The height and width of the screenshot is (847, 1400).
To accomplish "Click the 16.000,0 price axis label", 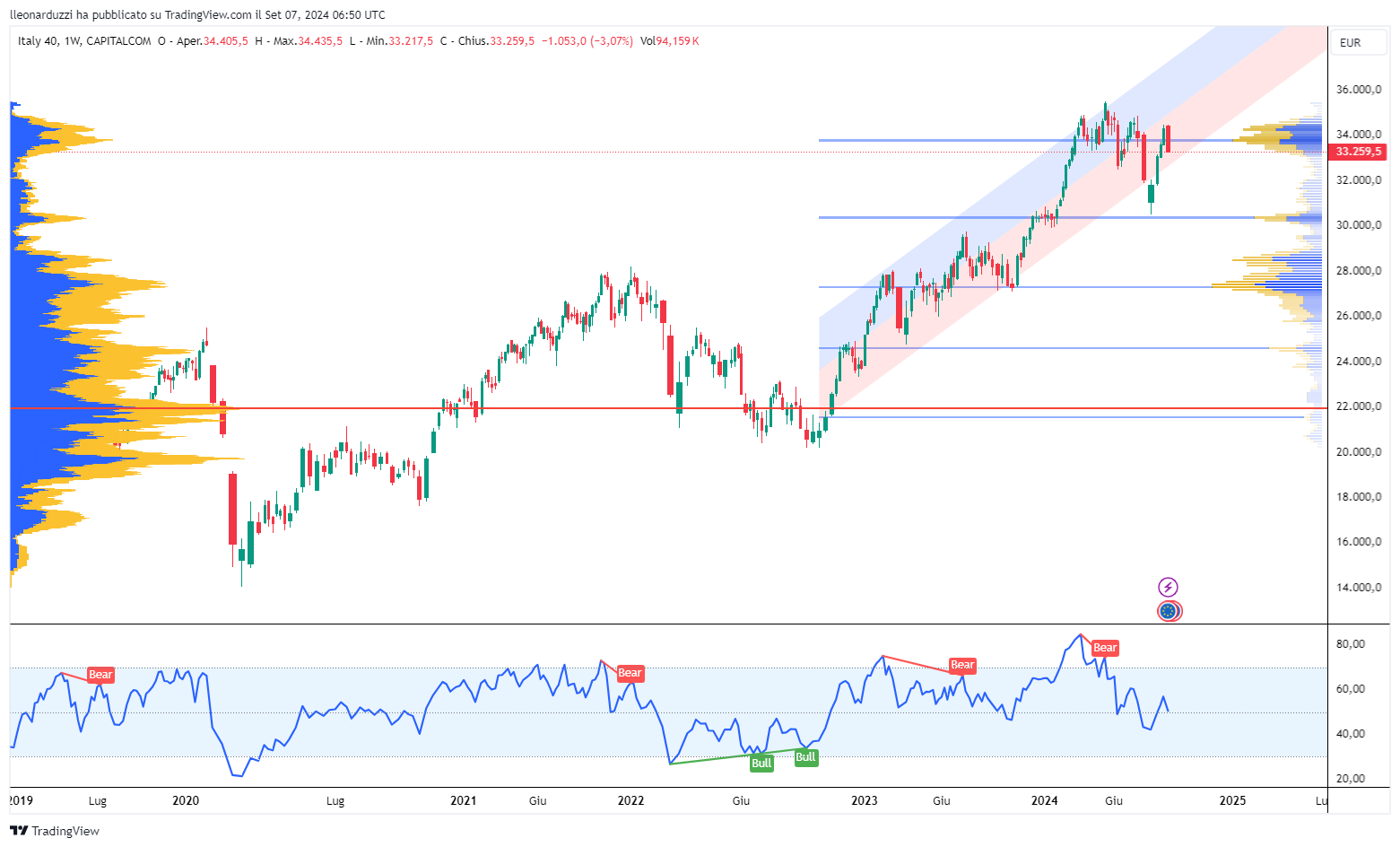I will point(1359,542).
